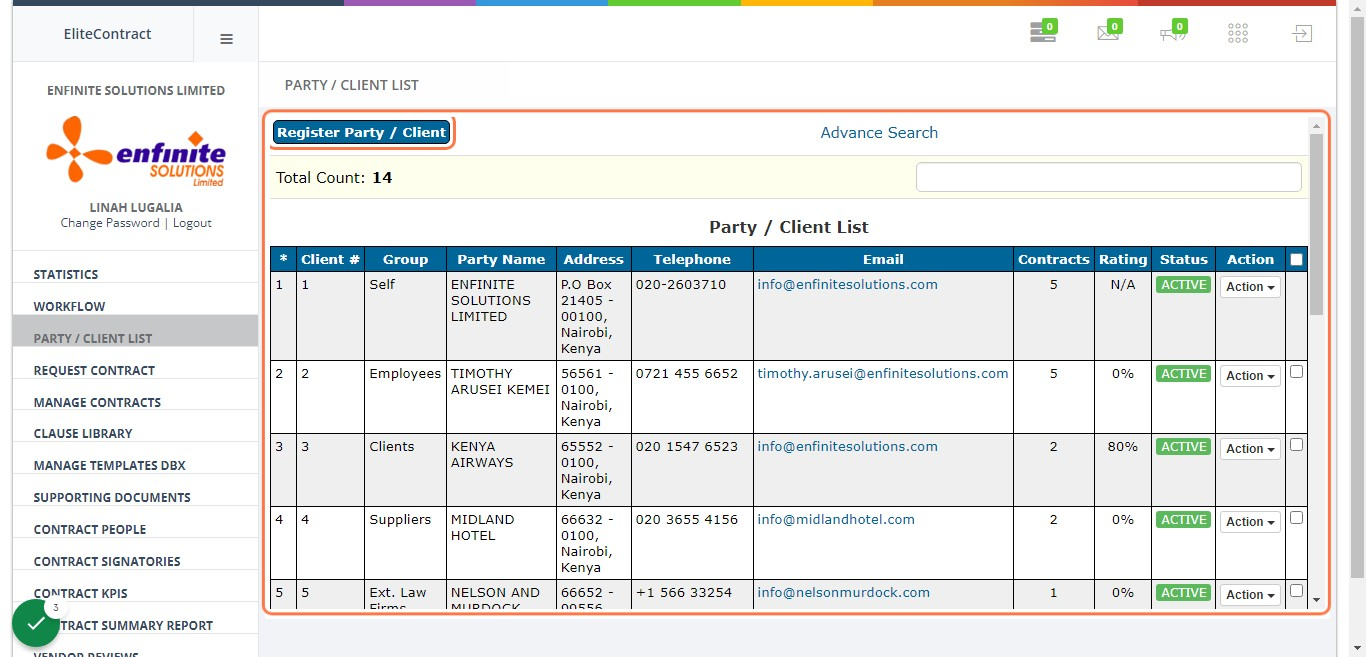The width and height of the screenshot is (1366, 657).
Task: Toggle the hamburger sidebar menu icon
Action: point(226,39)
